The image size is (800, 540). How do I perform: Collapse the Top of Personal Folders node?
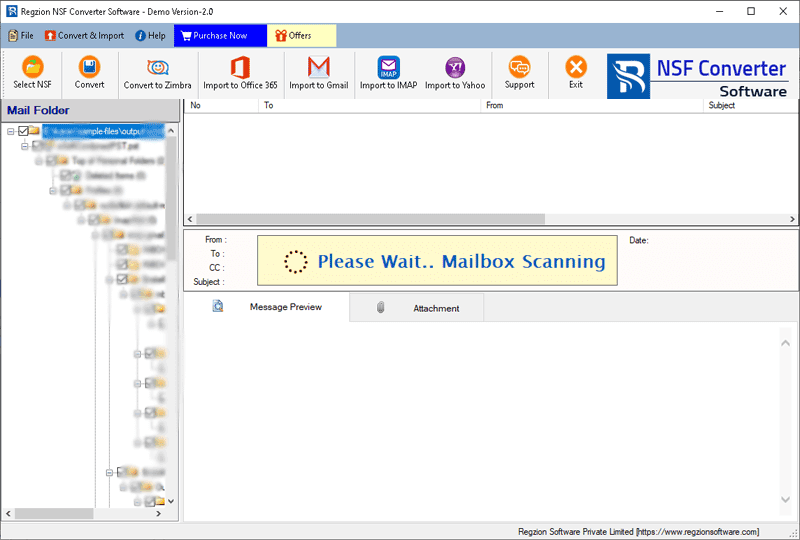(38, 160)
